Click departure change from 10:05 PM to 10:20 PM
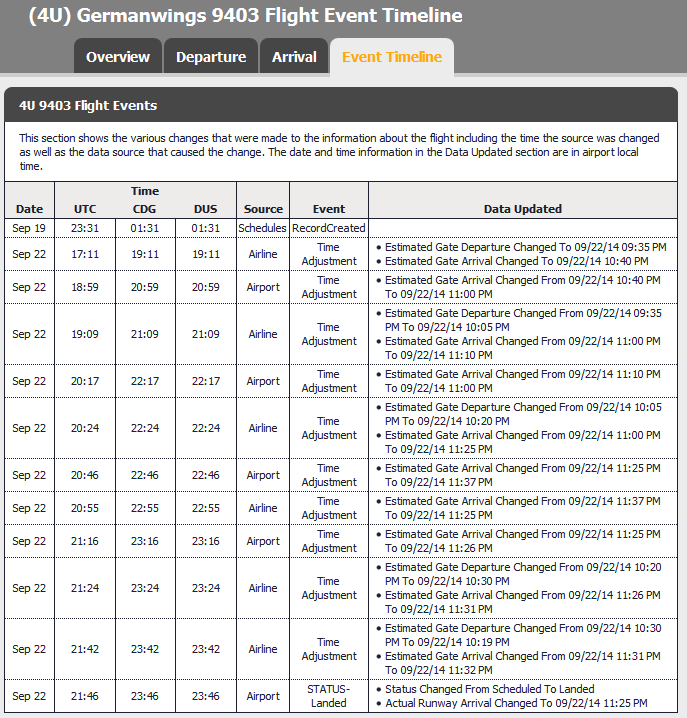The image size is (687, 718). tap(523, 414)
